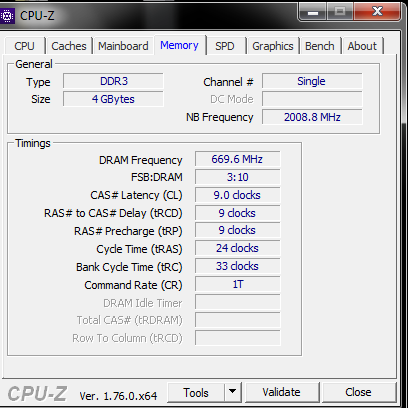Click the 9.0 clocks CAS Latency value
Image resolution: width=408 pixels, height=408 pixels.
pyautogui.click(x=237, y=195)
